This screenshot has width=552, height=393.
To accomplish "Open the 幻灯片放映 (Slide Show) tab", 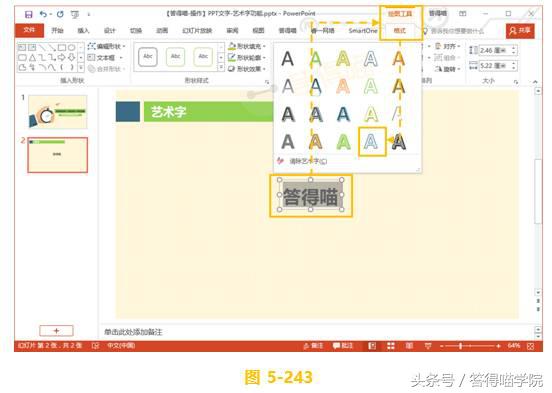I will tap(197, 31).
